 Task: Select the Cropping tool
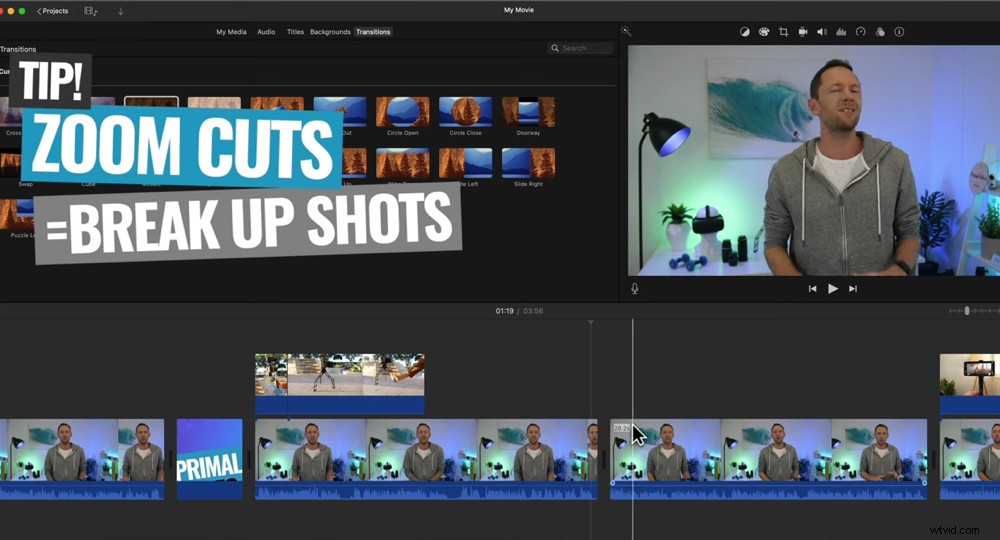783,32
